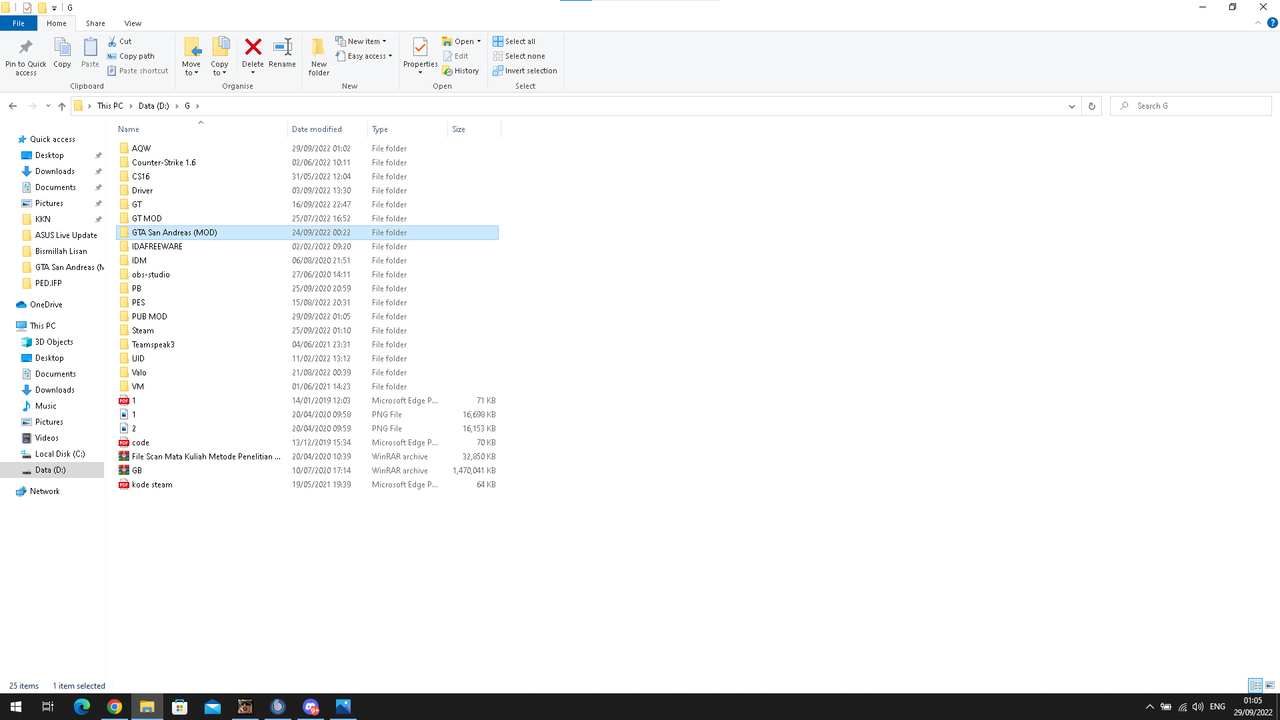This screenshot has height=720, width=1280.
Task: Select the Teamspeak3 folder
Action: click(307, 344)
